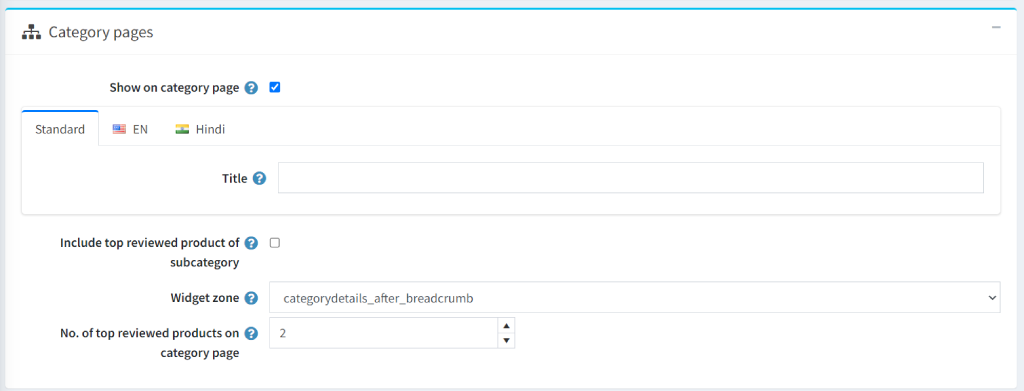Uncheck Show on category page checkbox
Screen dimensions: 1024x391
[x=275, y=87]
